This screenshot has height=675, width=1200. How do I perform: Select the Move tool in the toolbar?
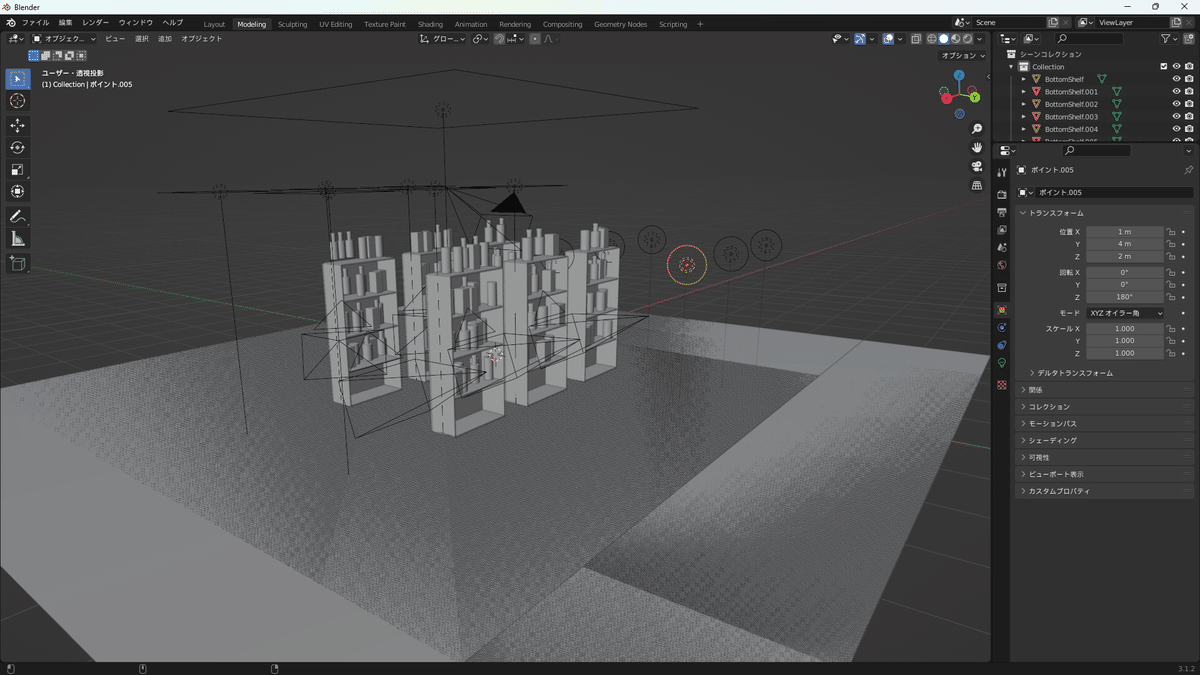tap(17, 126)
